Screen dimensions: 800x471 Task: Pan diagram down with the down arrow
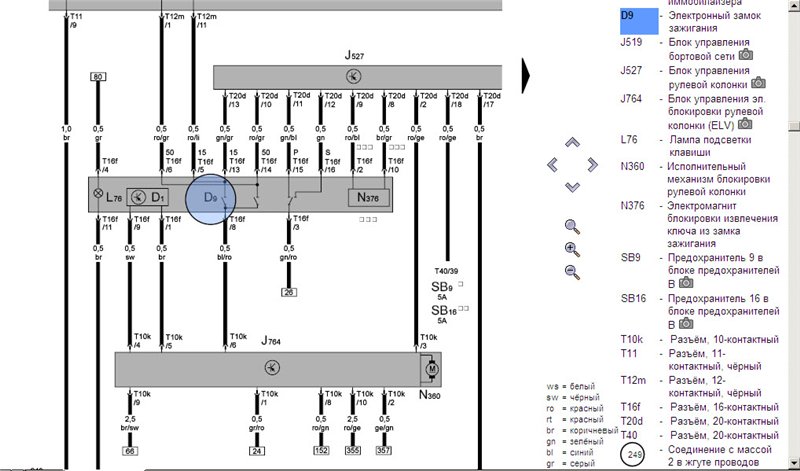[572, 187]
